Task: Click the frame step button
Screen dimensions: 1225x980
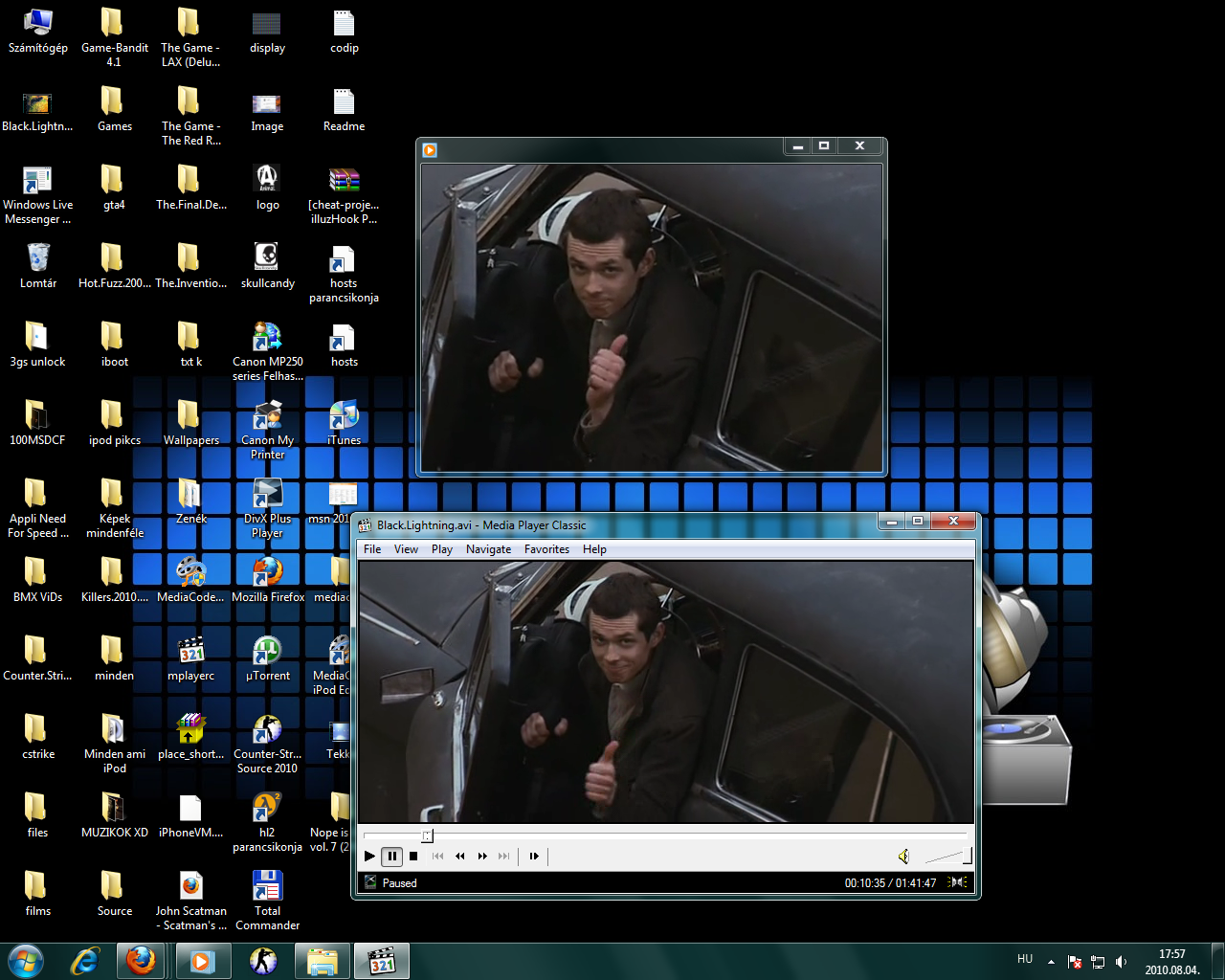Action: click(534, 857)
